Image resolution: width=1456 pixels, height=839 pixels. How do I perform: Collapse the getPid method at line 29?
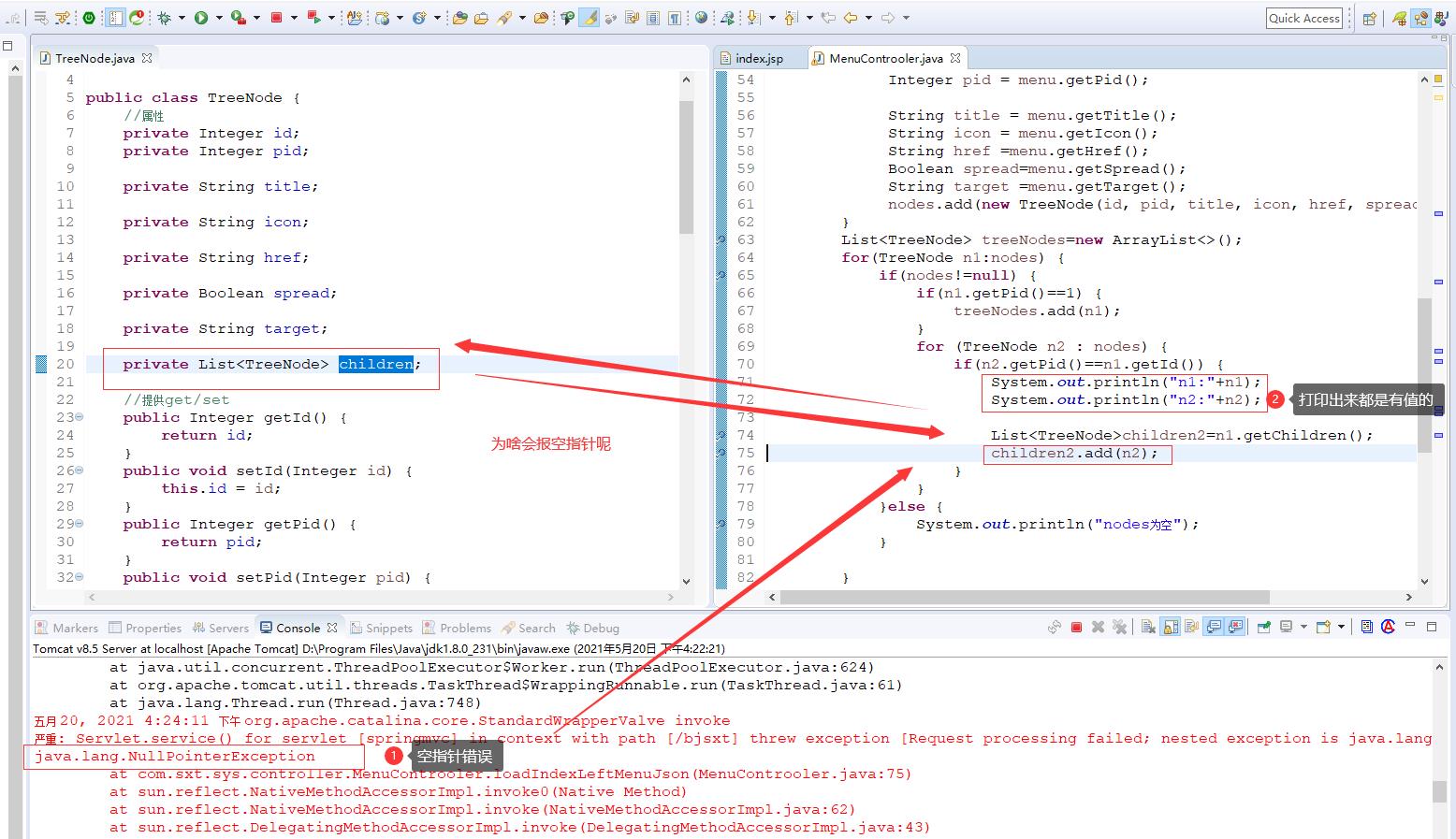pos(79,524)
